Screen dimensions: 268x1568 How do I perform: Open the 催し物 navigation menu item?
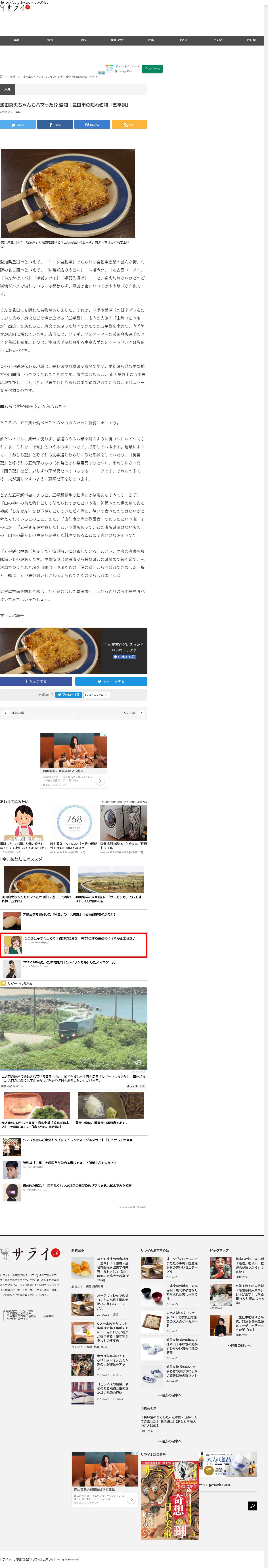[x=251, y=40]
